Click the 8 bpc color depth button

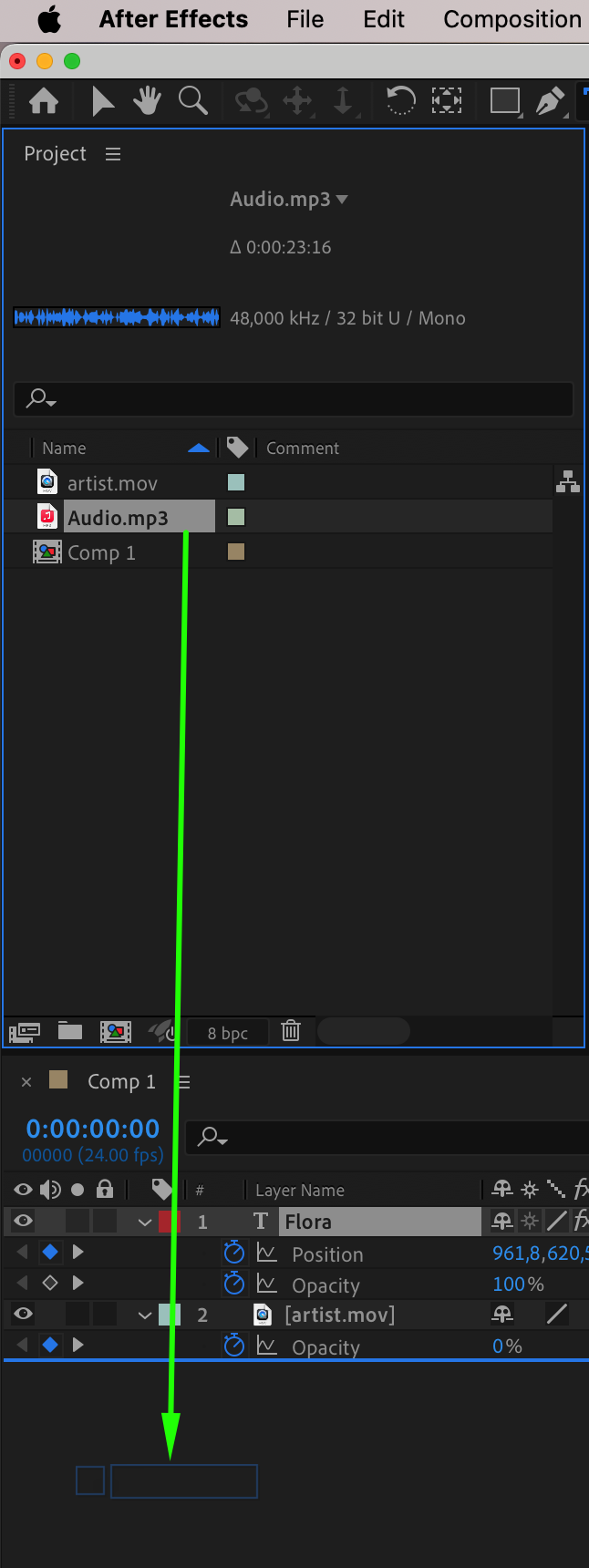point(228,1032)
